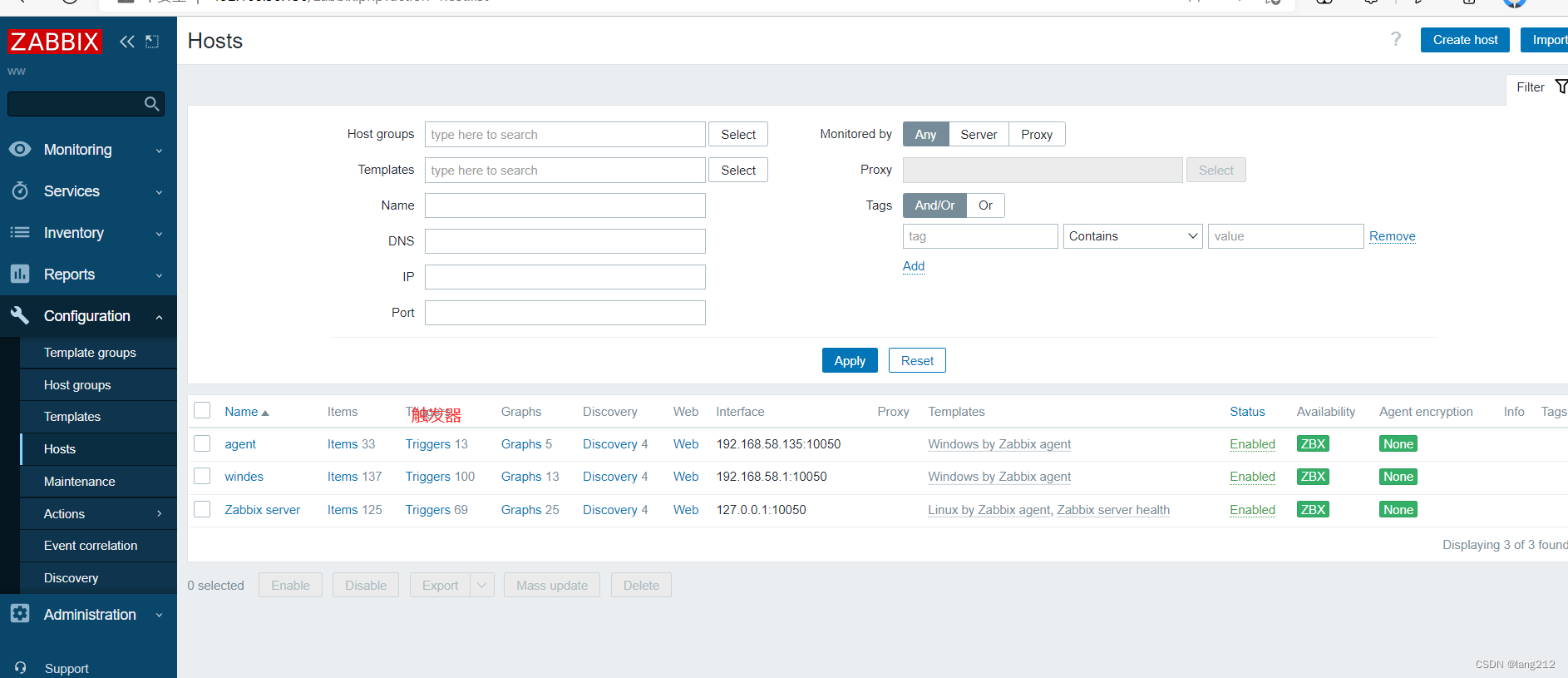Toggle select-all hosts checkbox
The width and height of the screenshot is (1568, 678).
pyautogui.click(x=202, y=410)
